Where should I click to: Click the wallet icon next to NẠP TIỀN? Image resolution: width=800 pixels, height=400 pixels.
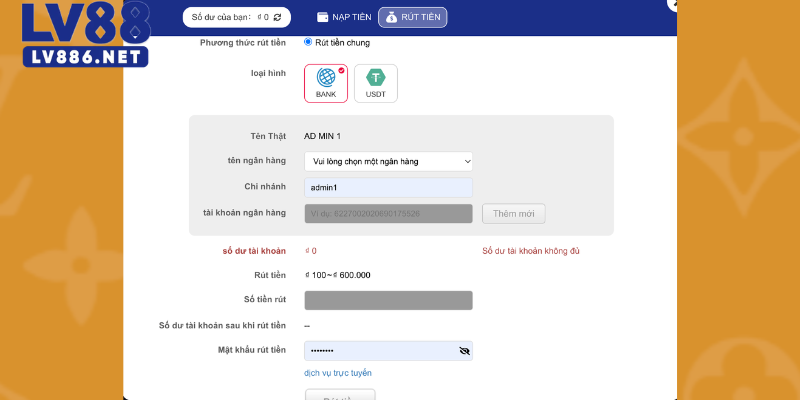pyautogui.click(x=323, y=17)
